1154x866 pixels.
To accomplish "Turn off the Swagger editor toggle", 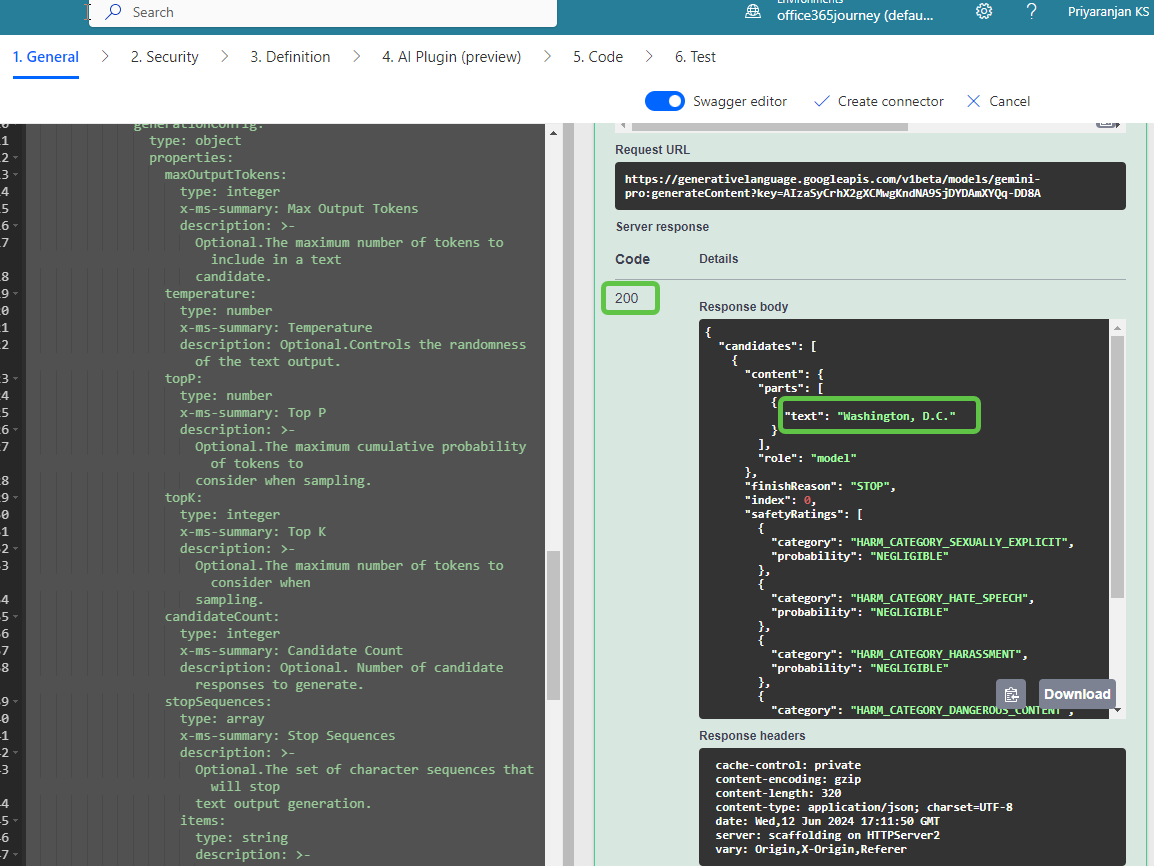I will [664, 101].
